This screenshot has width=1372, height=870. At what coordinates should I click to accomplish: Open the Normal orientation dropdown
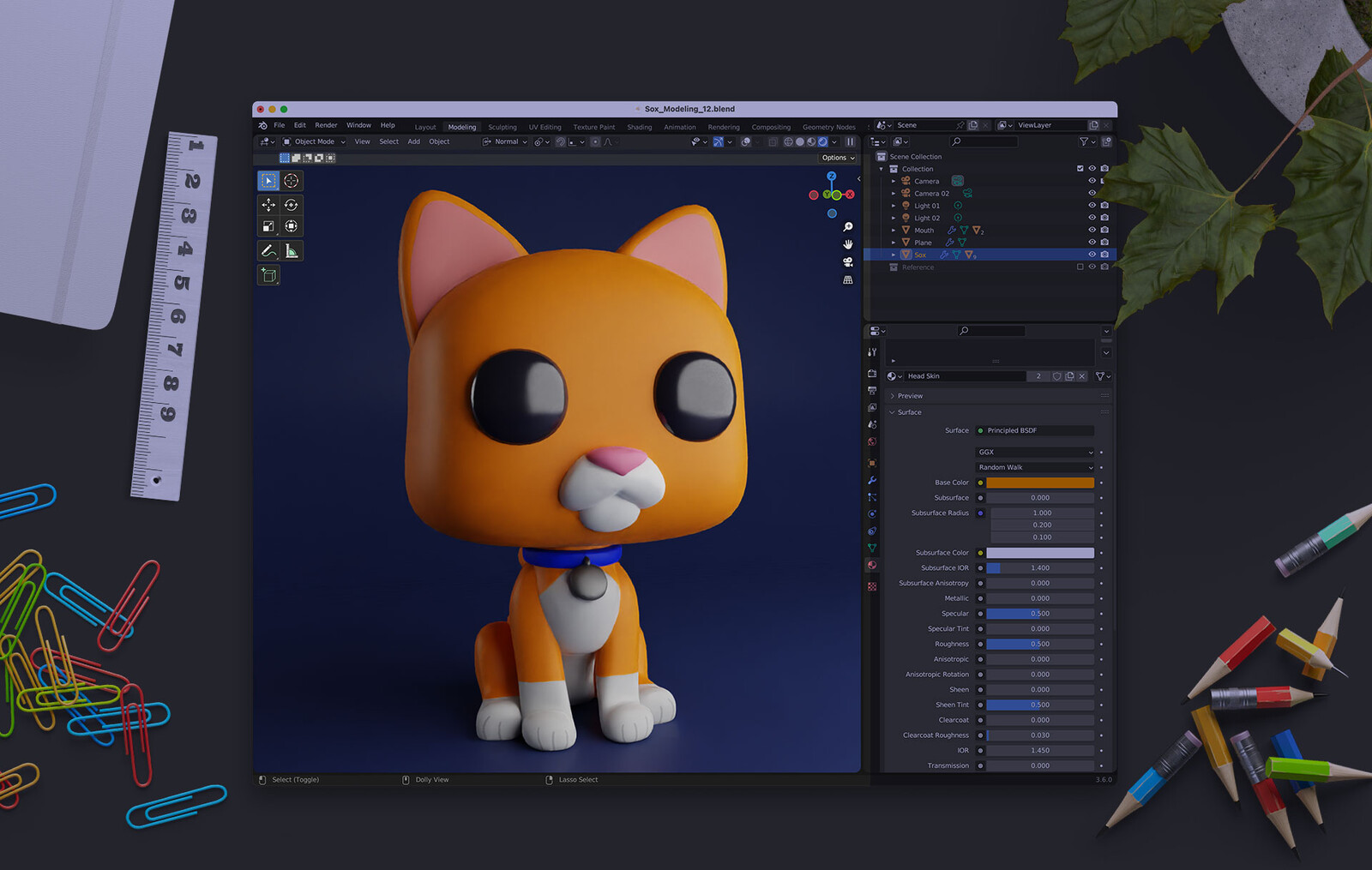point(505,142)
